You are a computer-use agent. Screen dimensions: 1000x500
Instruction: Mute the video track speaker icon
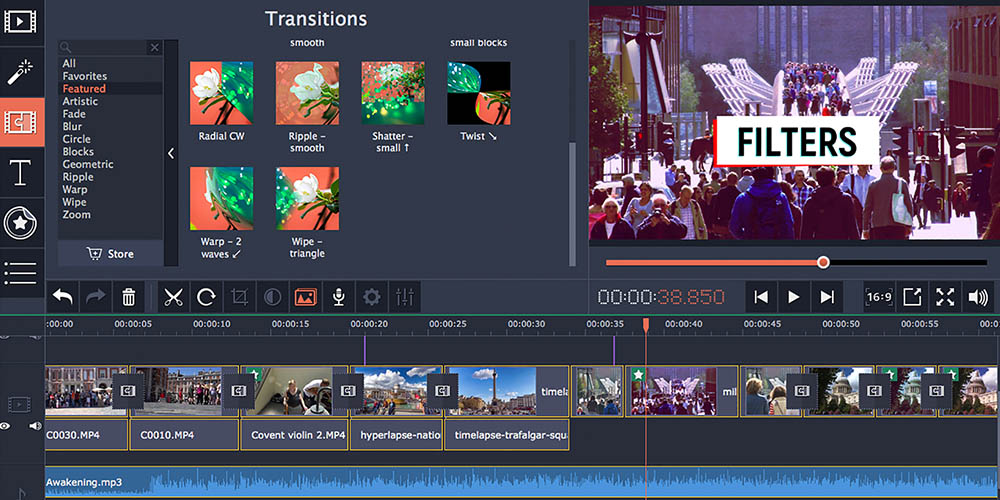[35, 426]
